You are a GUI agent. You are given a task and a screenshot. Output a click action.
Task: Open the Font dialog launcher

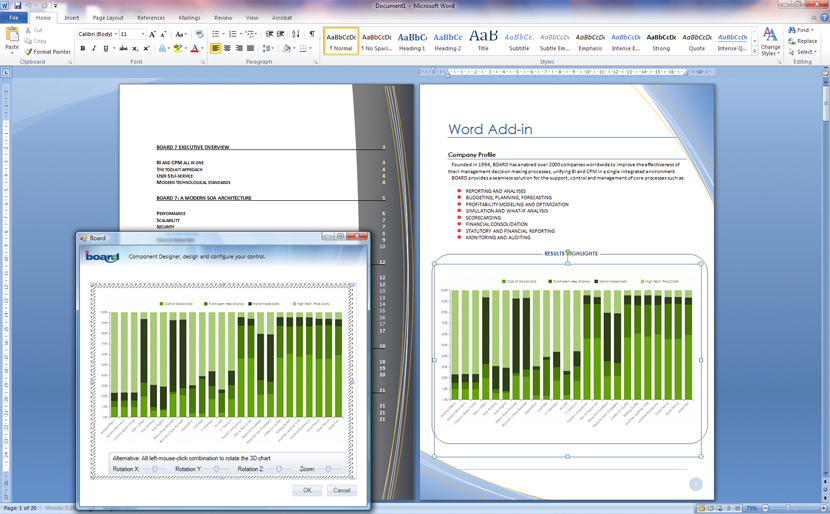coord(203,62)
